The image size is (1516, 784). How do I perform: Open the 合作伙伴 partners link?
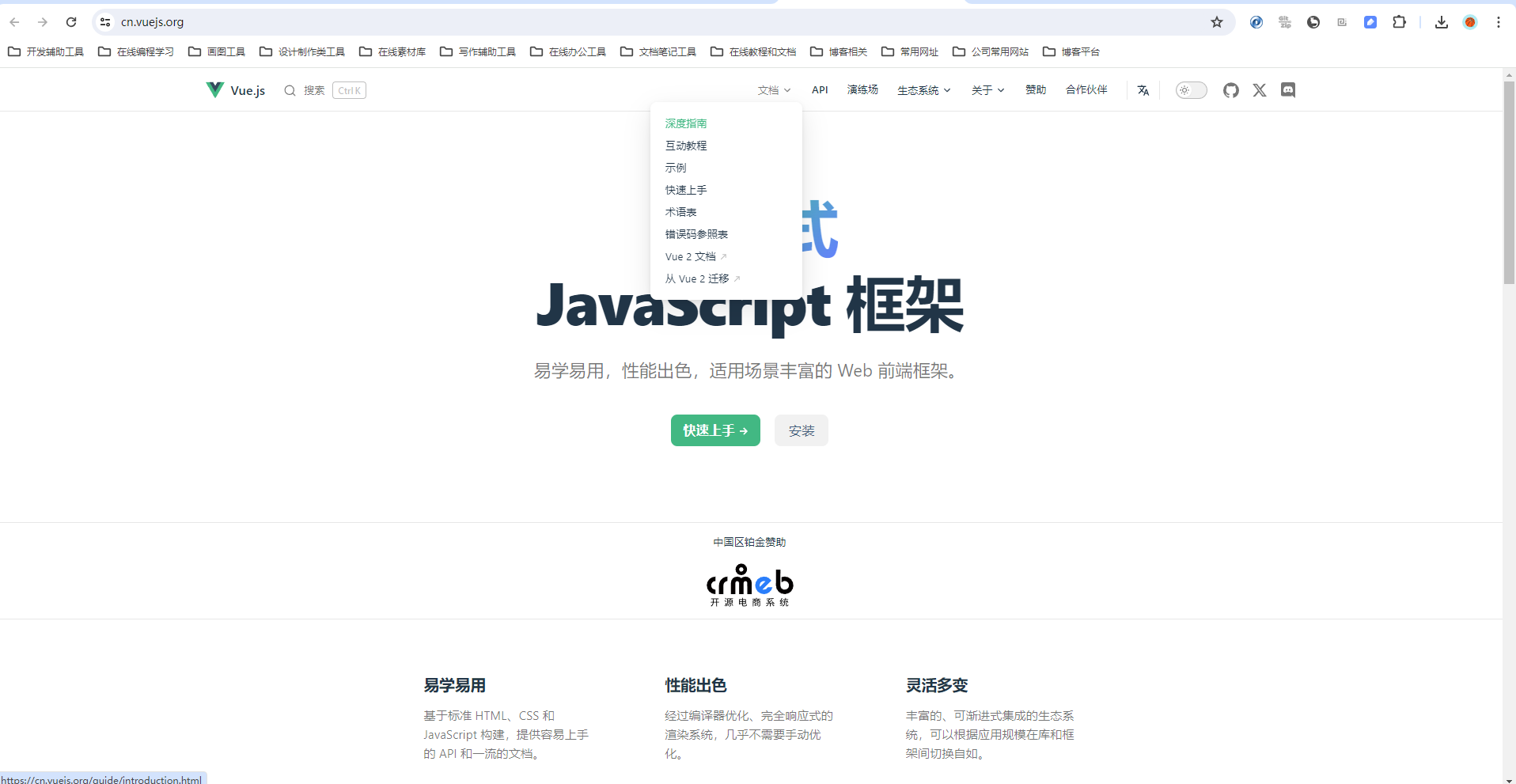point(1086,90)
